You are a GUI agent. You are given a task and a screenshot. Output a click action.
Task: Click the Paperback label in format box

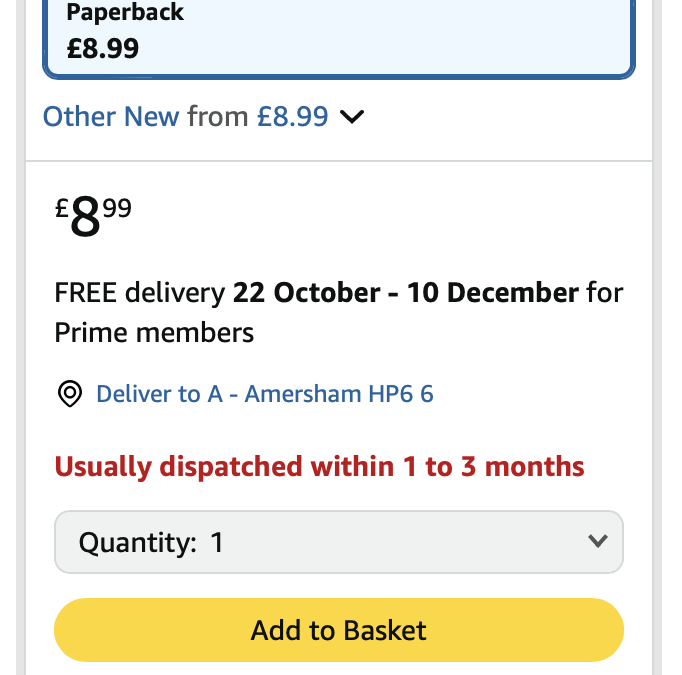(x=125, y=14)
